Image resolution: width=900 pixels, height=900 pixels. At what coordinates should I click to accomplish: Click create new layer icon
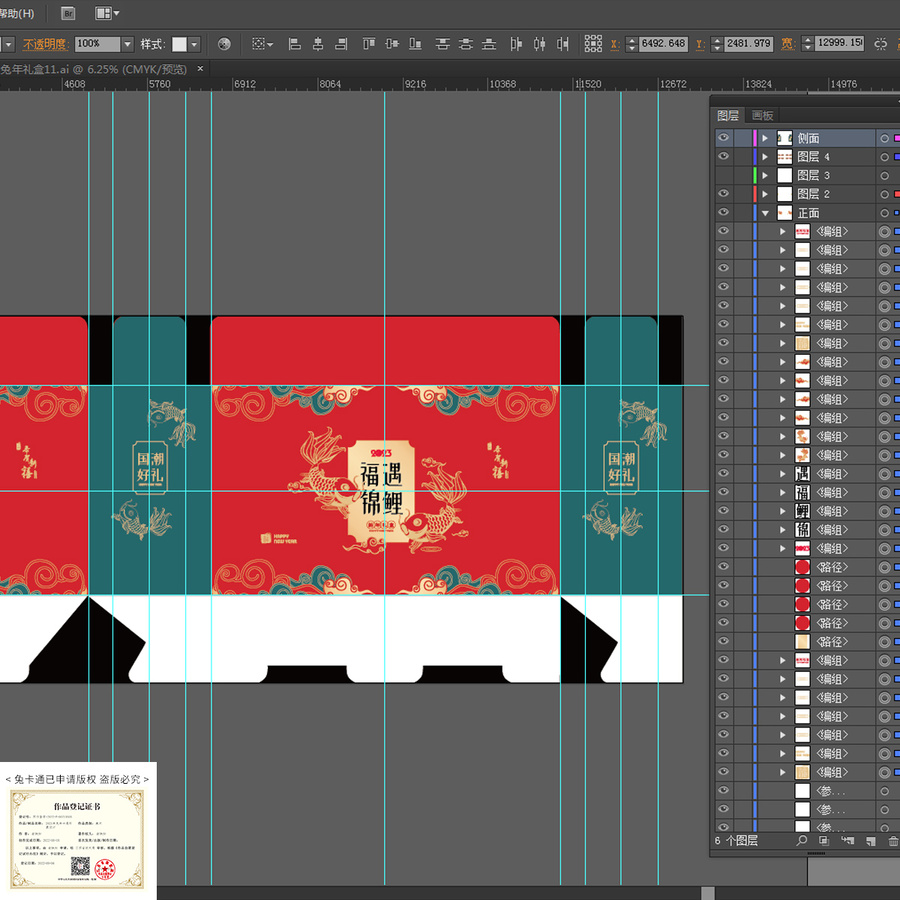[x=871, y=841]
